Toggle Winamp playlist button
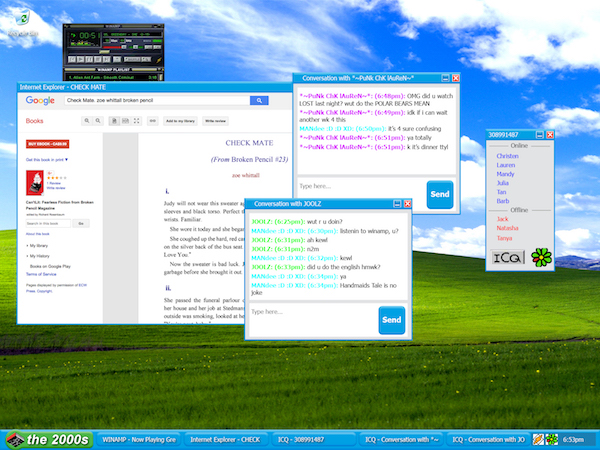 point(157,47)
